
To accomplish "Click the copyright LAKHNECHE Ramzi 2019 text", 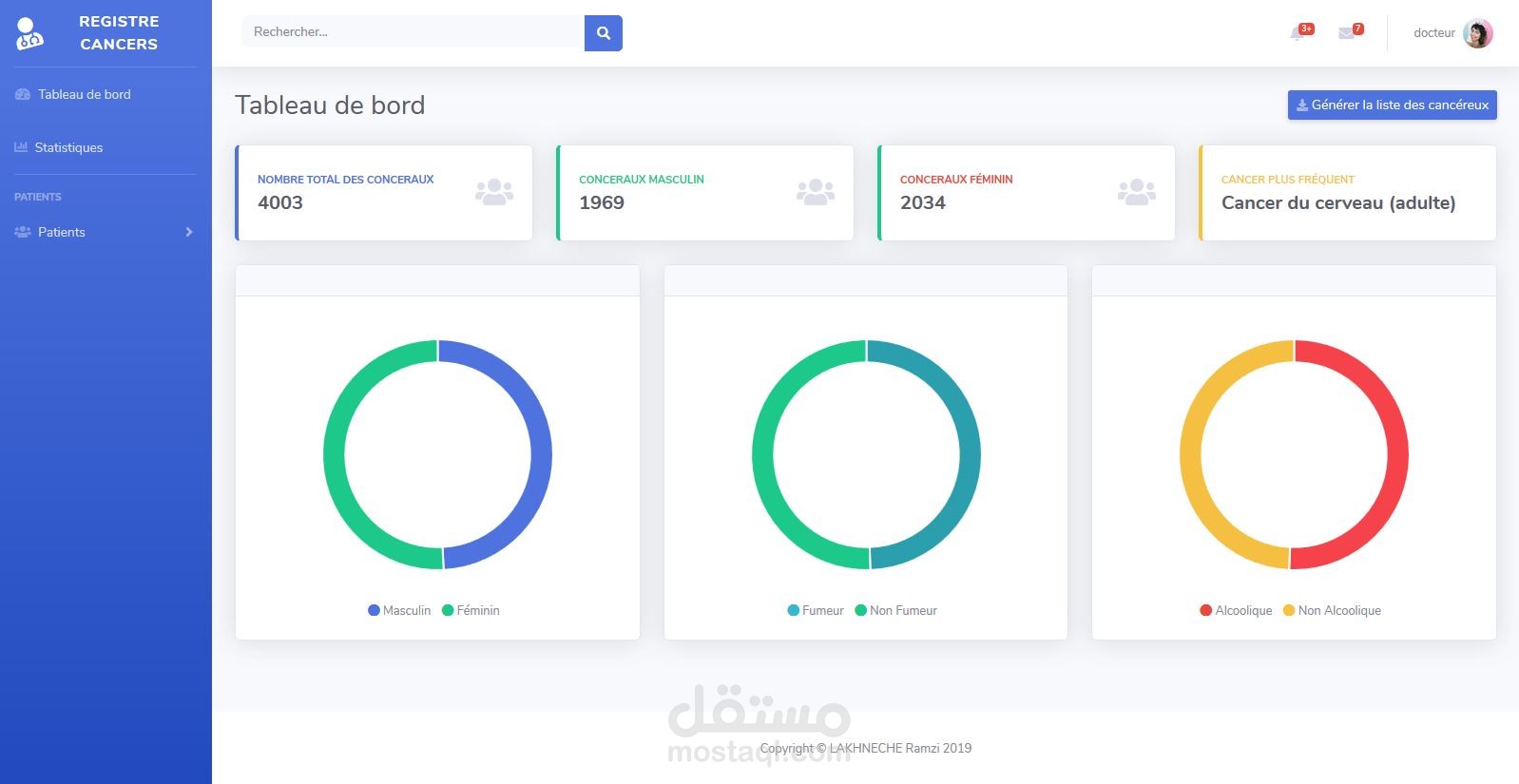I will point(866,748).
